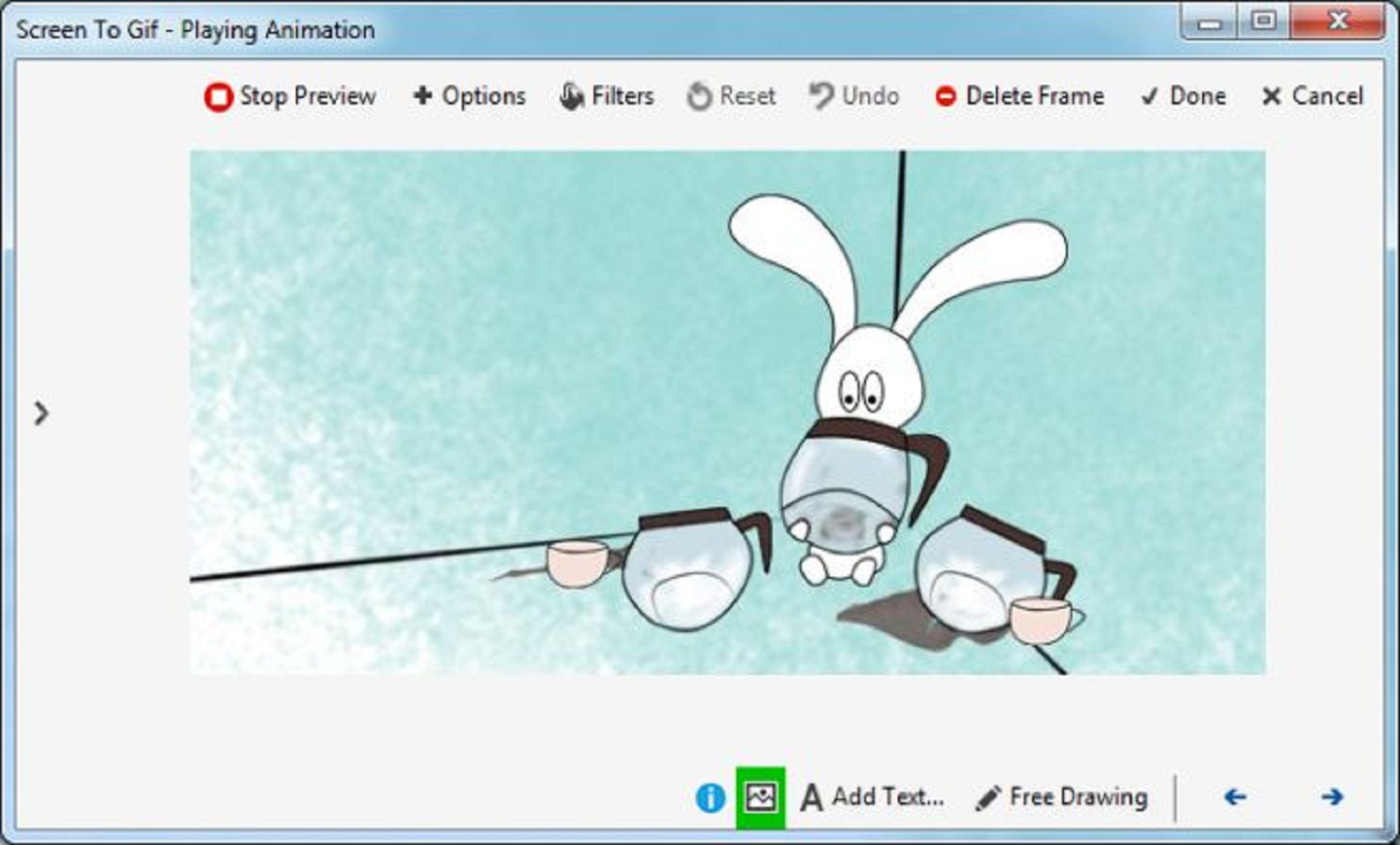
Task: Open the Options menu with plus icon
Action: coord(469,96)
